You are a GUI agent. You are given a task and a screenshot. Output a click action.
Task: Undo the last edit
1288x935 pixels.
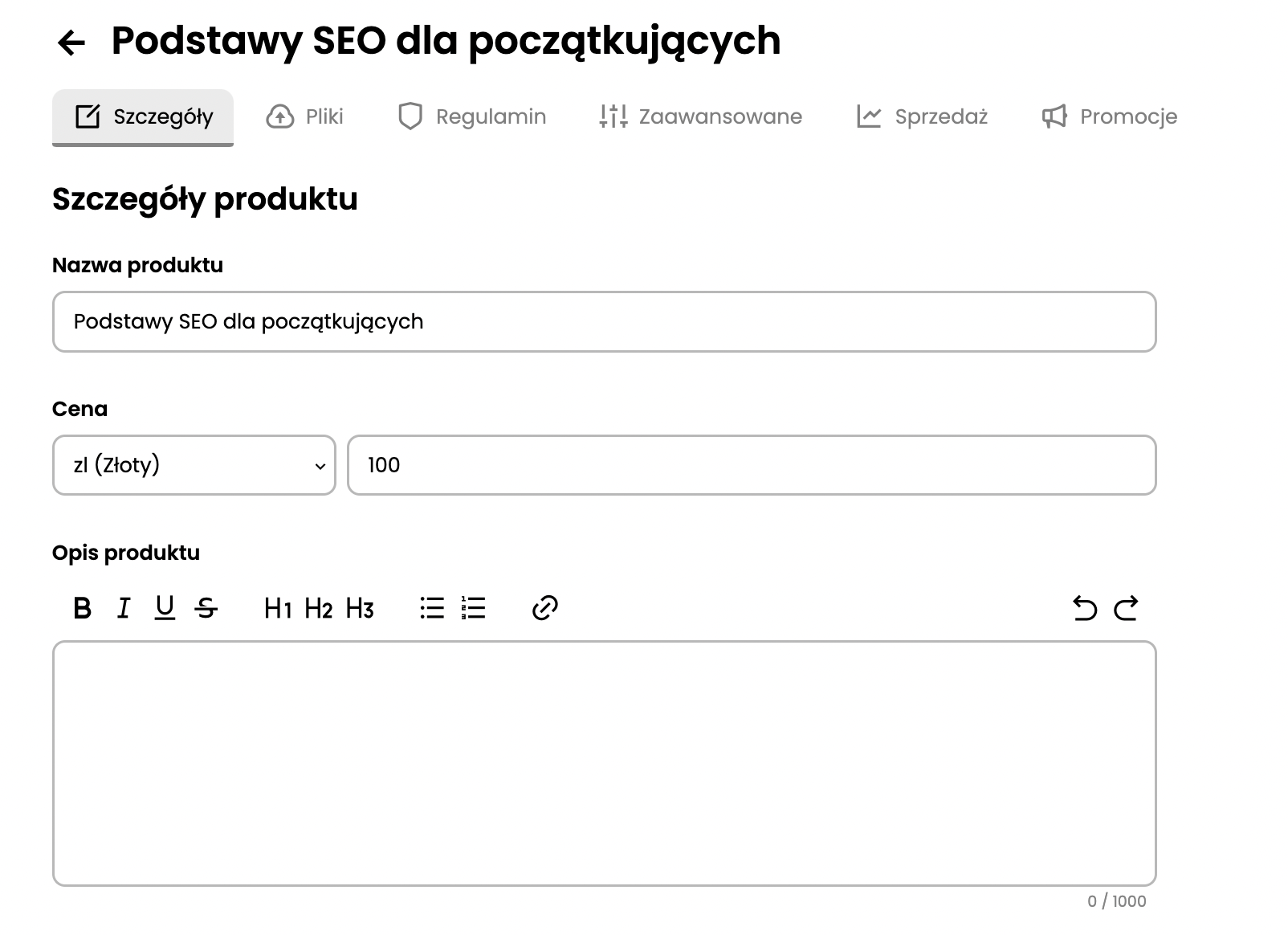[1085, 608]
